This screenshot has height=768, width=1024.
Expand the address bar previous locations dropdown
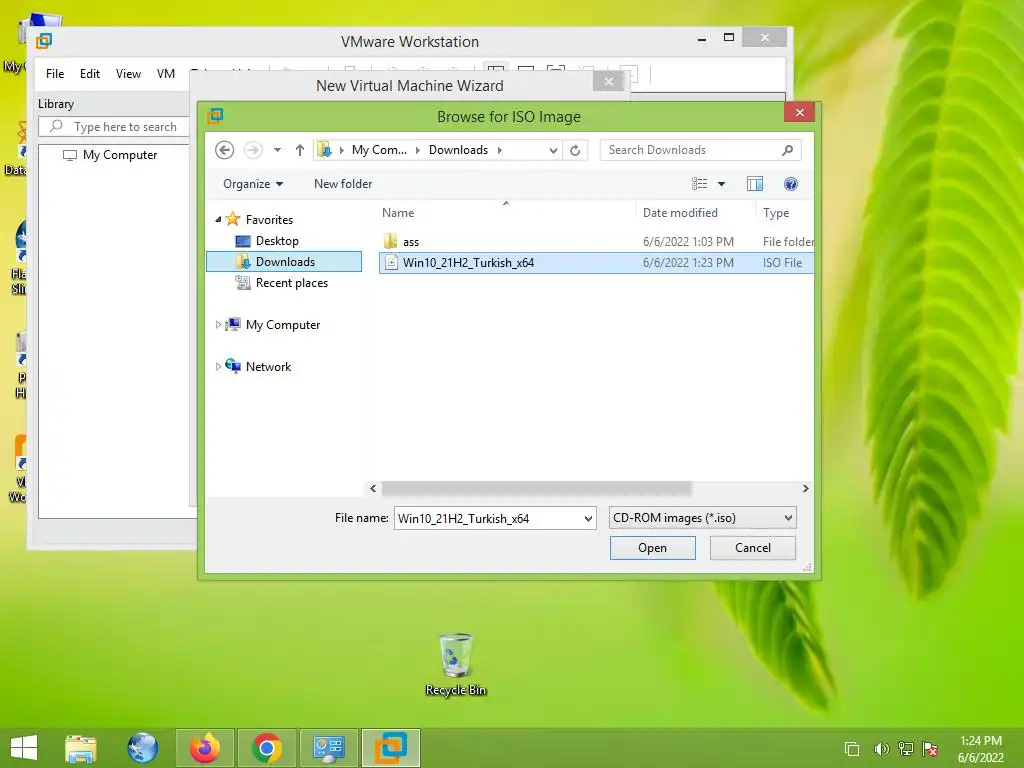click(553, 151)
